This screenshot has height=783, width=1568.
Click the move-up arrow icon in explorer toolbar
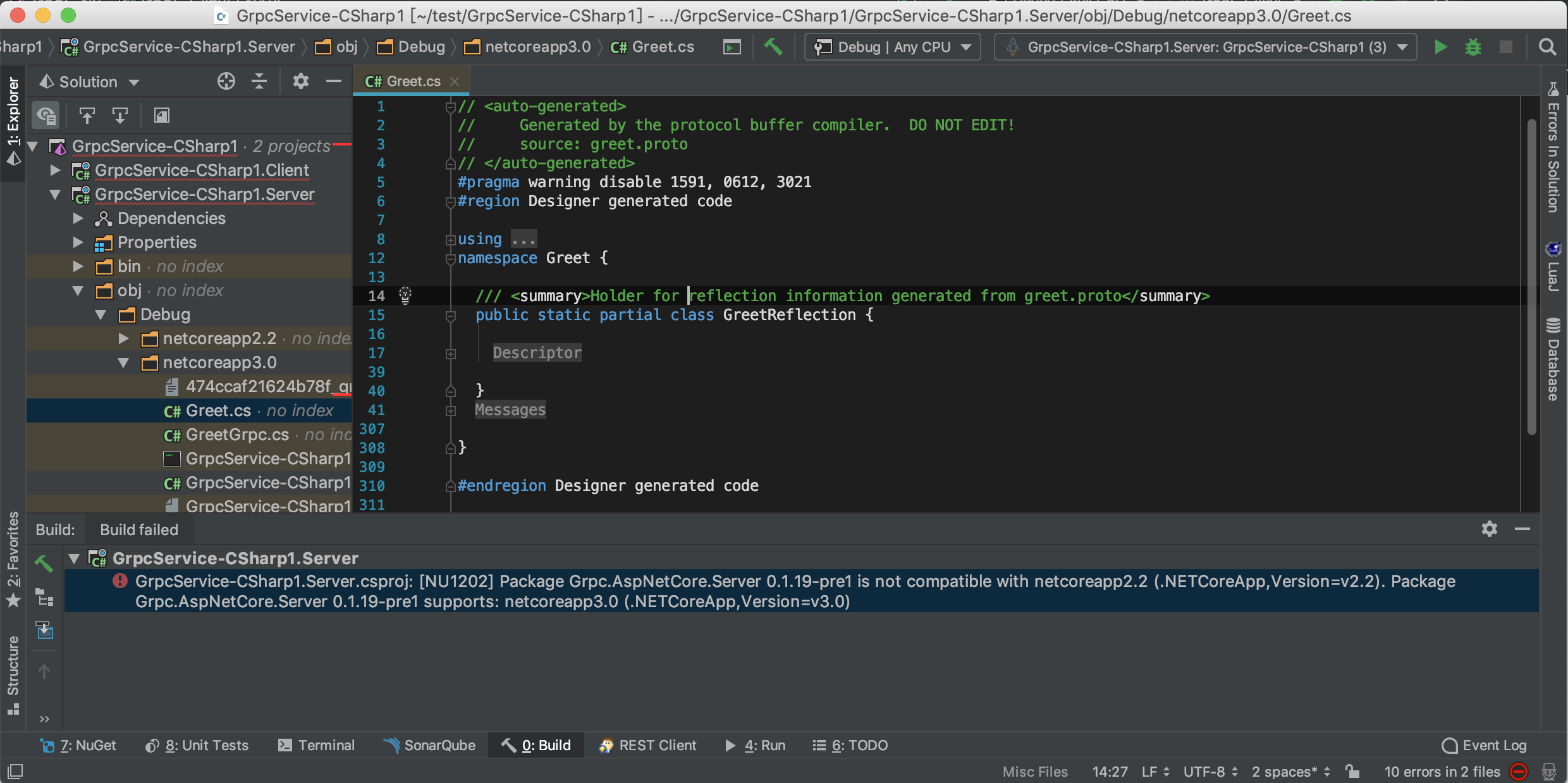click(x=87, y=115)
